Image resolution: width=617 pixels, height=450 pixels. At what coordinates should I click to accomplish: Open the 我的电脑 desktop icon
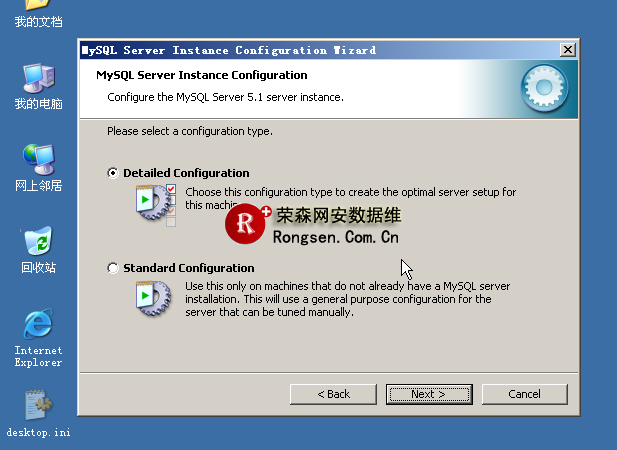[x=38, y=78]
